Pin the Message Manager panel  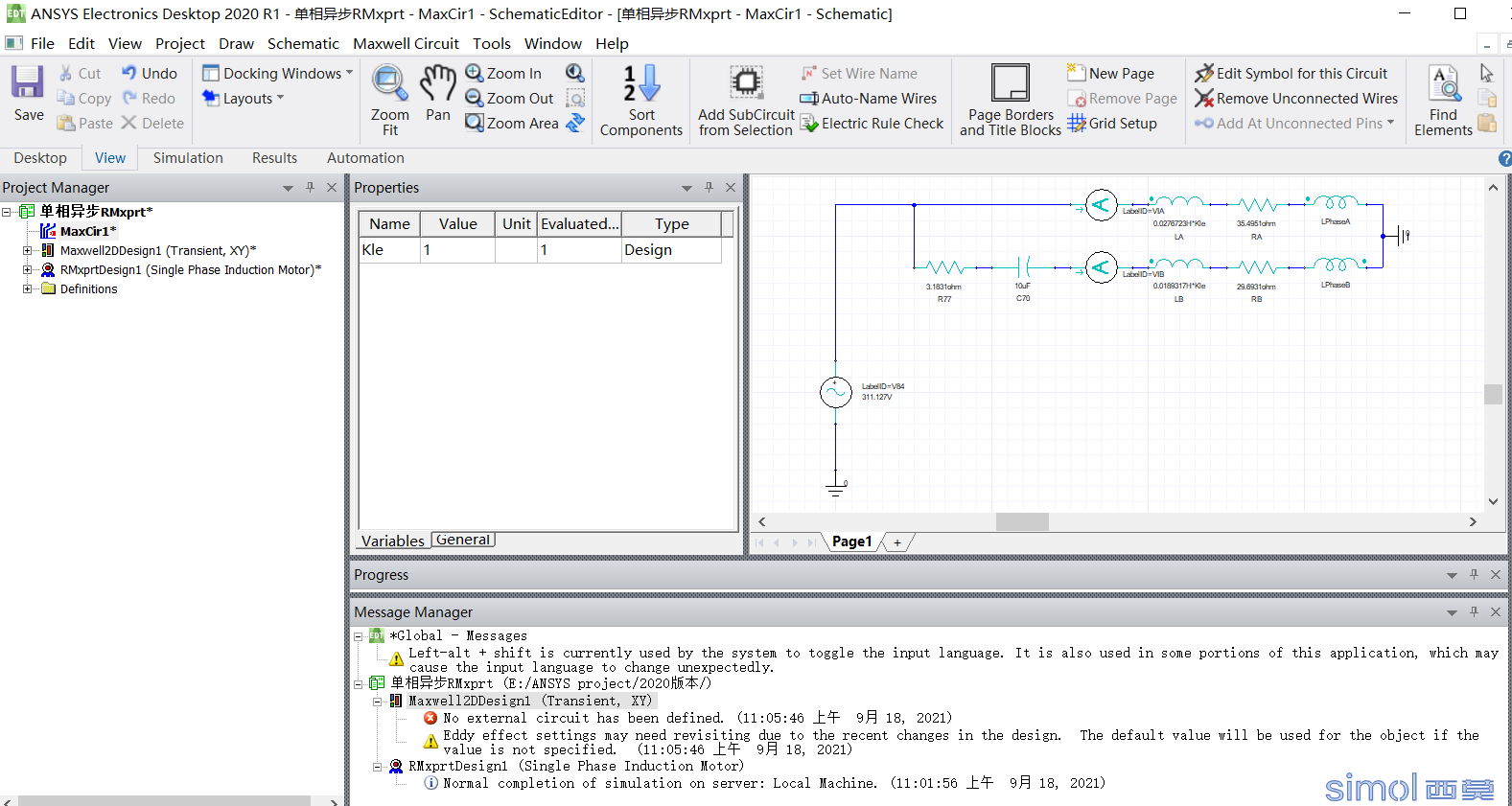1474,611
